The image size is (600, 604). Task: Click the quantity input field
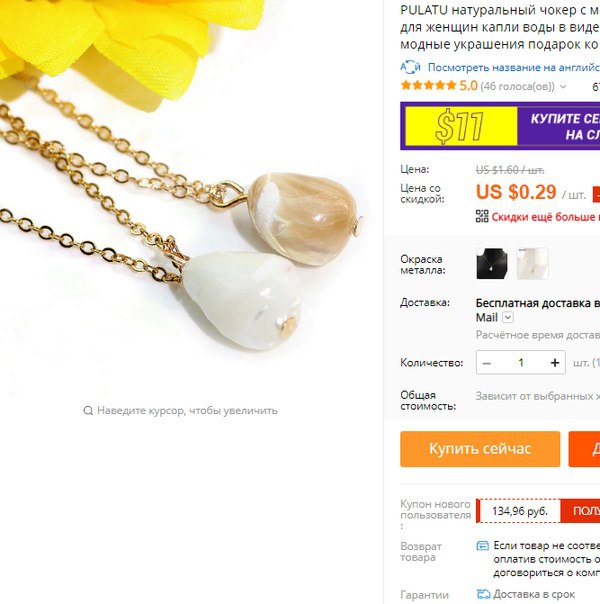pyautogui.click(x=521, y=363)
